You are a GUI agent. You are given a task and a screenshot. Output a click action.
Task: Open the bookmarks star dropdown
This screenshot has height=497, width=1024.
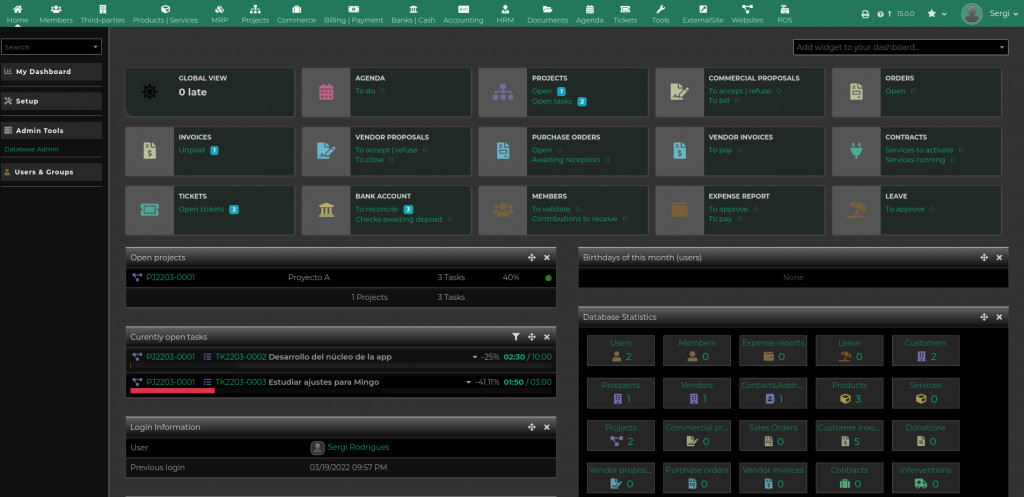[937, 14]
